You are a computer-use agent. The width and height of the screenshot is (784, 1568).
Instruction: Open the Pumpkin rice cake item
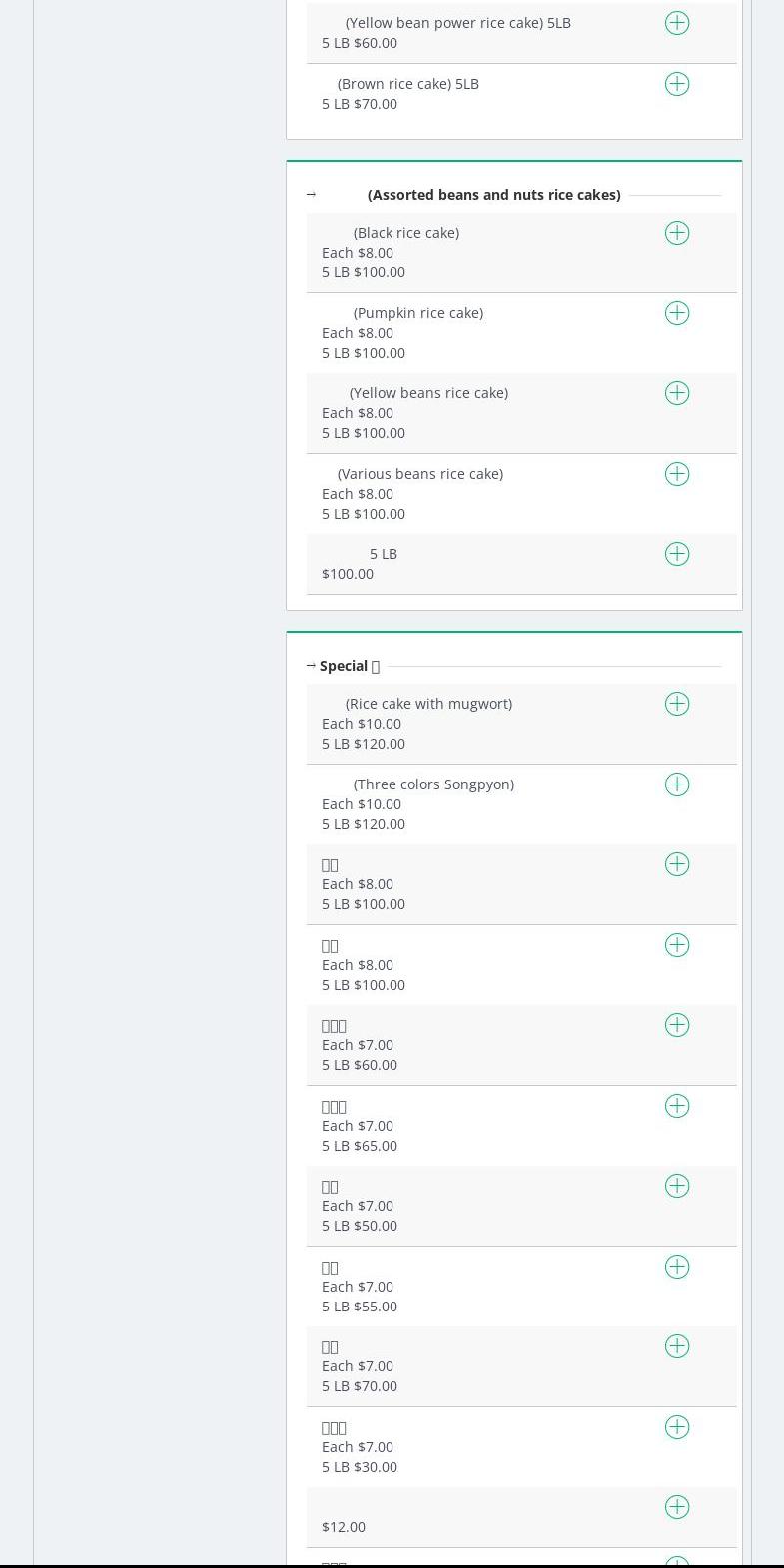tap(417, 313)
